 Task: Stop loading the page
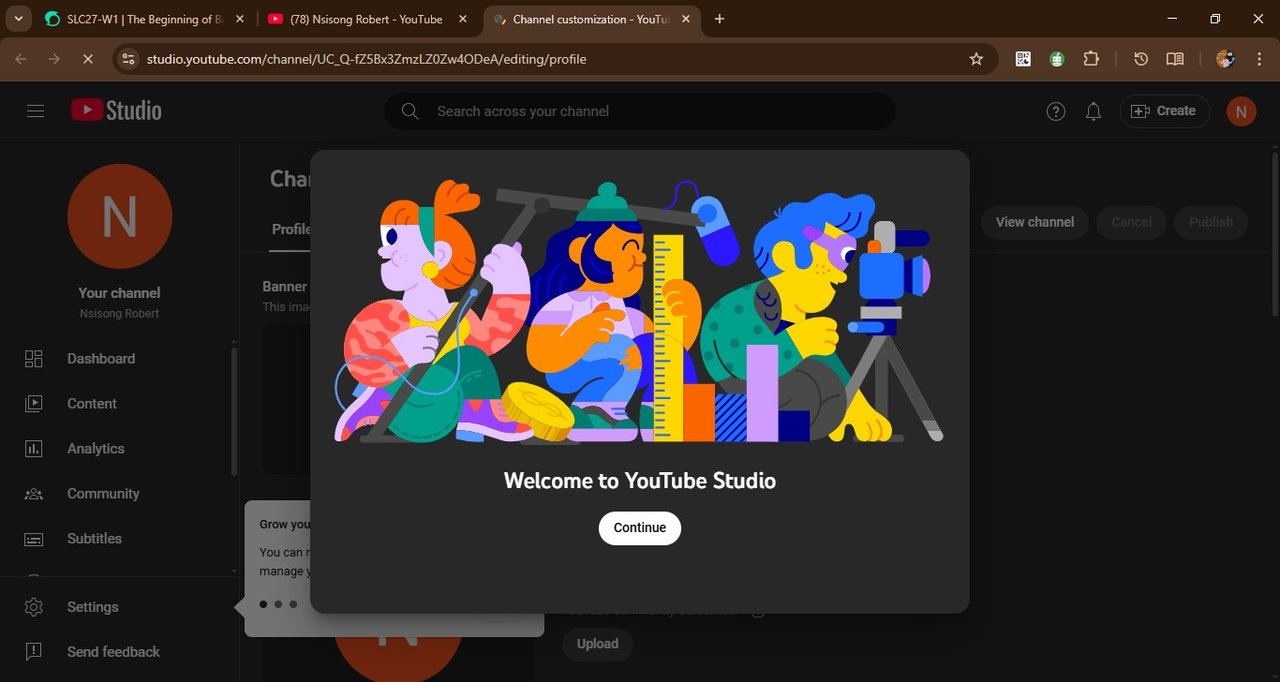[88, 59]
